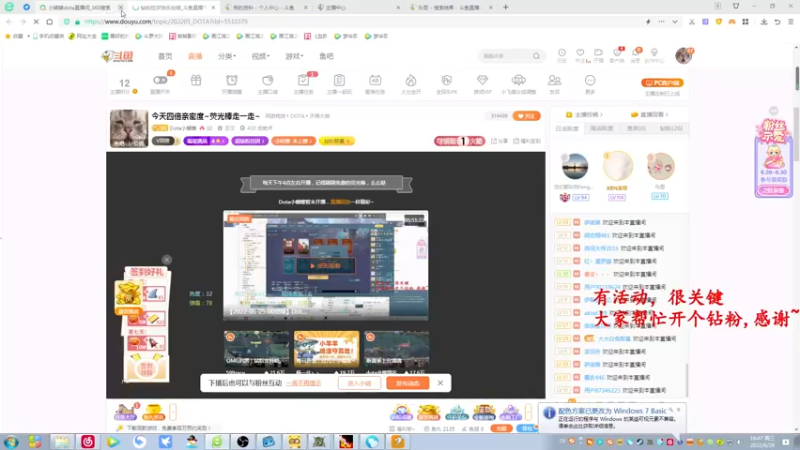Select the 日活跃度 ranking tab
The height and width of the screenshot is (450, 800).
567,129
